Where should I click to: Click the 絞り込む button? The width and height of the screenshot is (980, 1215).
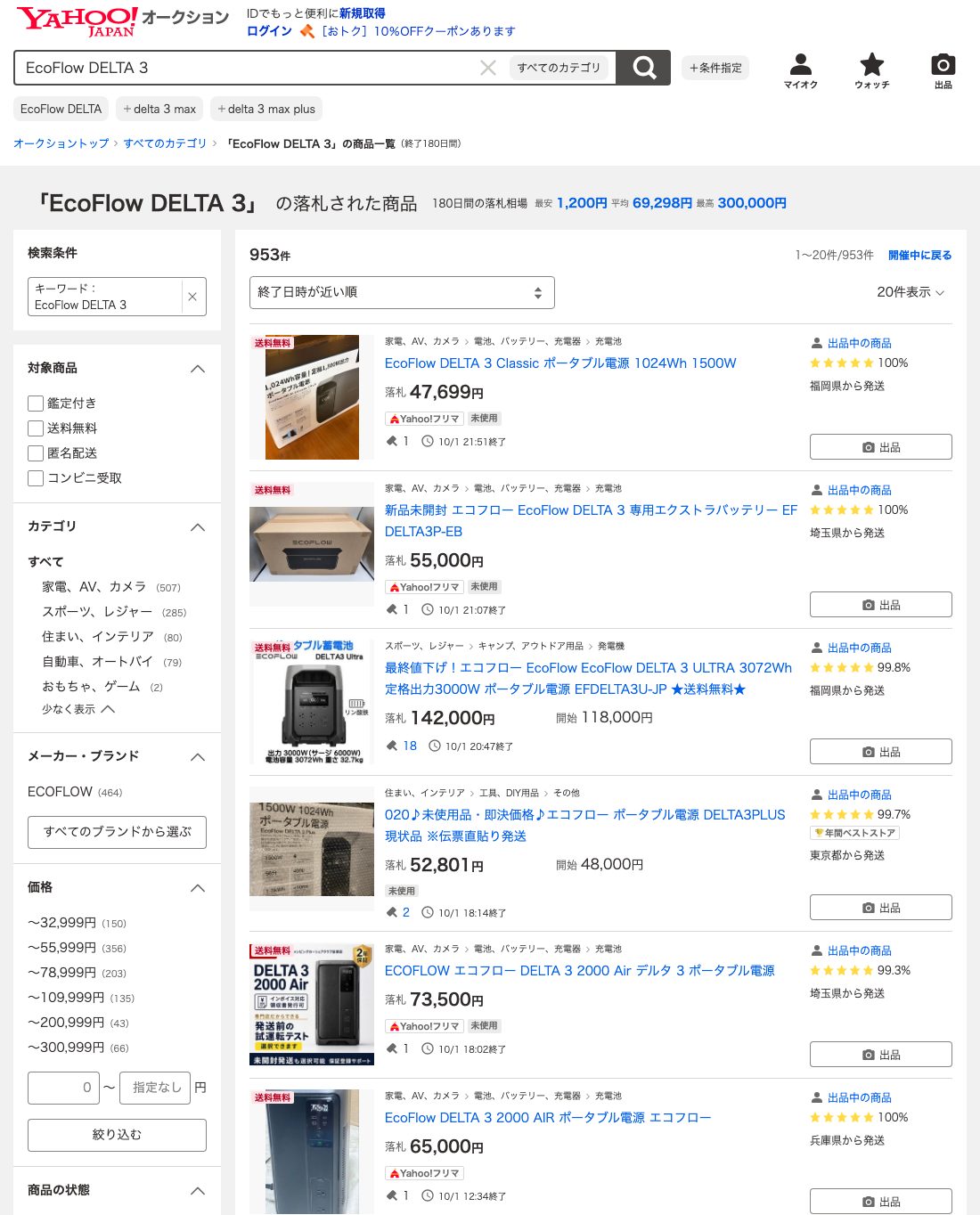(x=117, y=1135)
